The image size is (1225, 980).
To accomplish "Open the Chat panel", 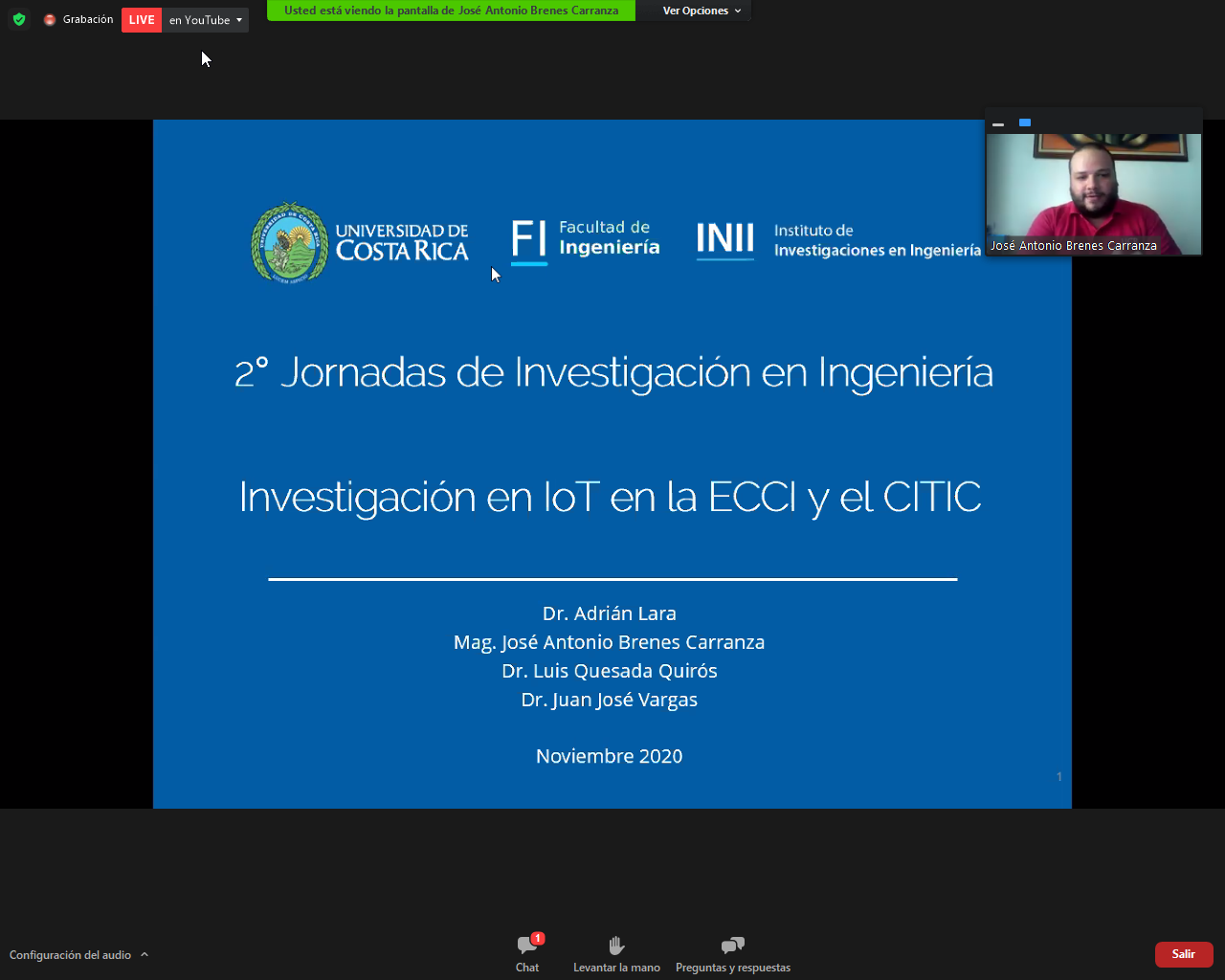I will click(x=527, y=953).
